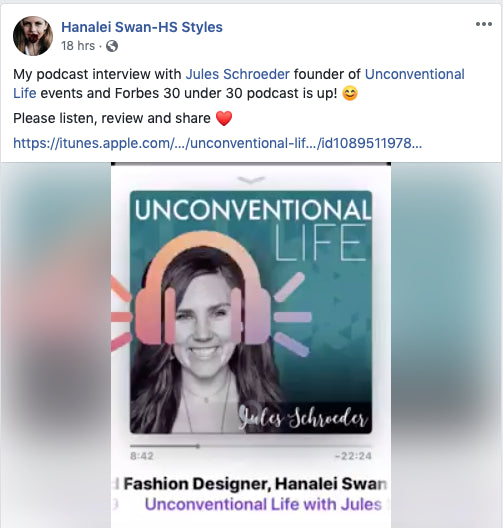Open the Unconventional tagged page link
The image size is (503, 528).
pos(415,74)
